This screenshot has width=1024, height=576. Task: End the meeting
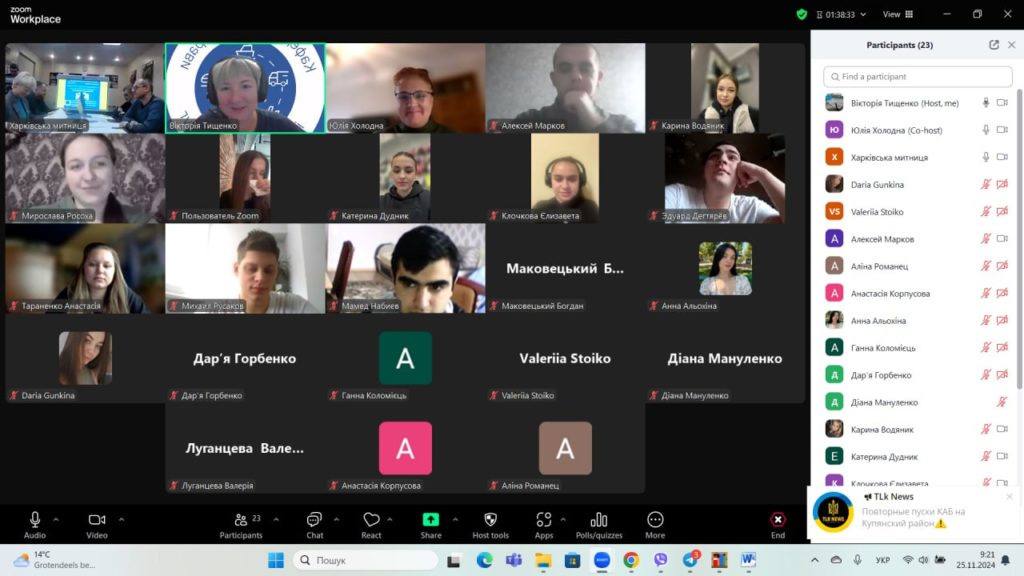pyautogui.click(x=778, y=524)
